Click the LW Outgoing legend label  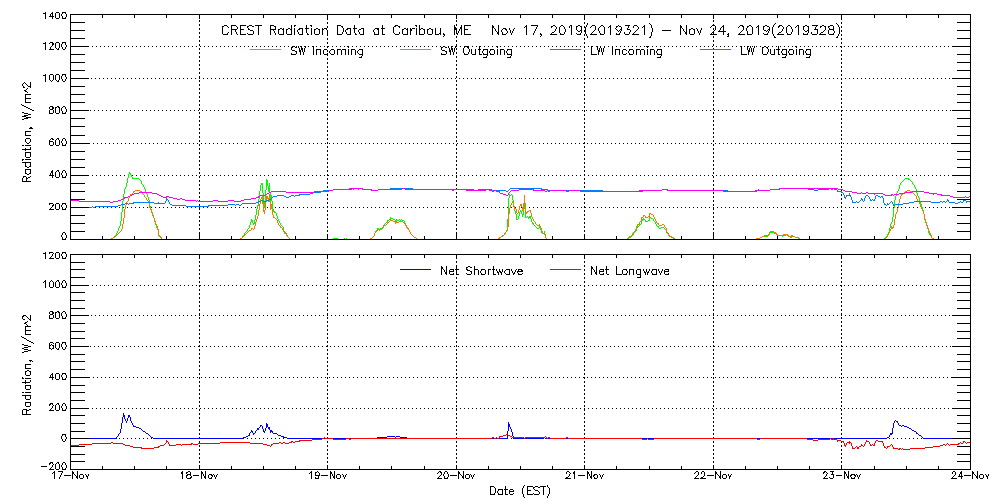(775, 51)
